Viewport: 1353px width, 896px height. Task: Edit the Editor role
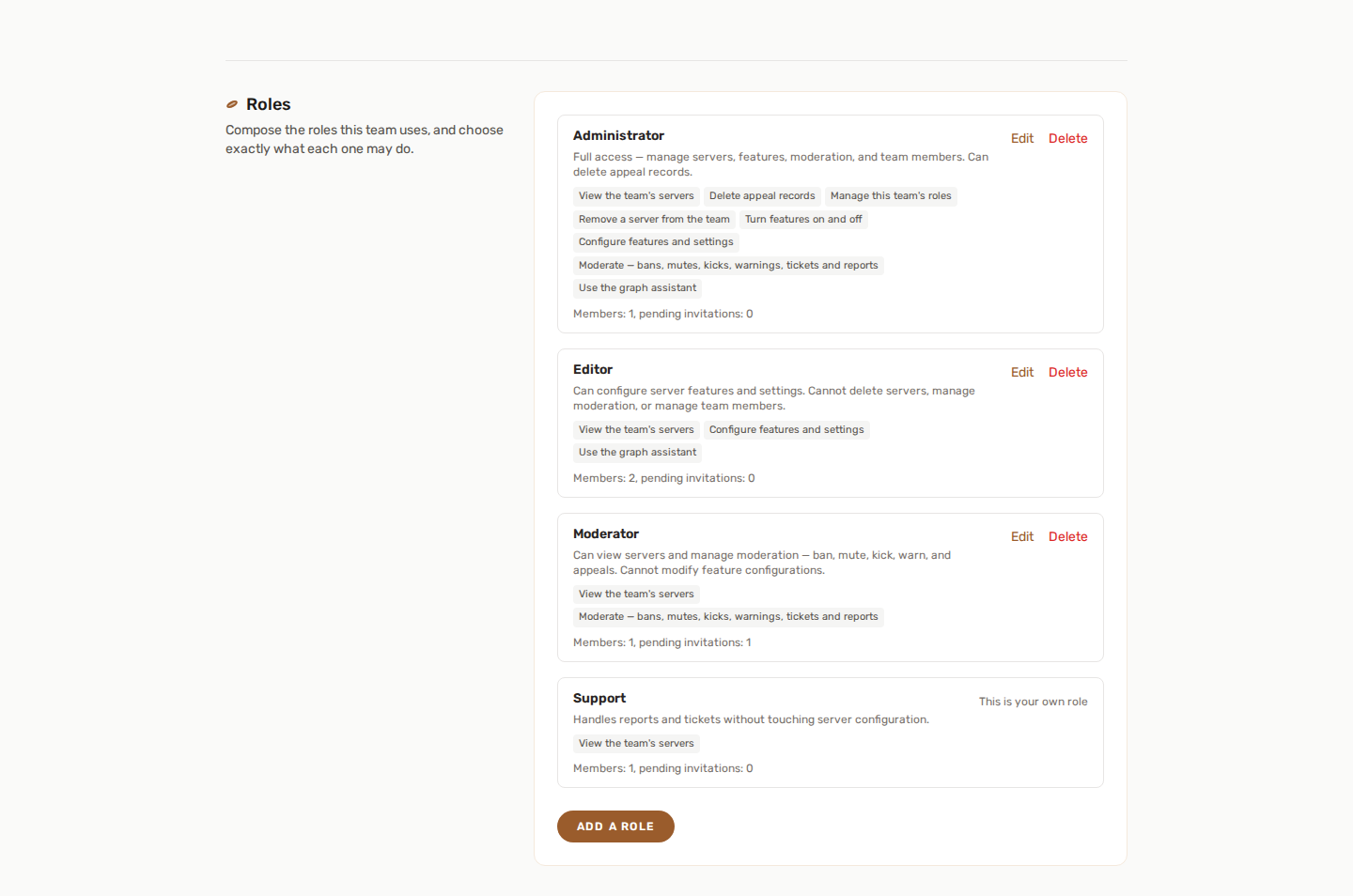pos(1022,372)
